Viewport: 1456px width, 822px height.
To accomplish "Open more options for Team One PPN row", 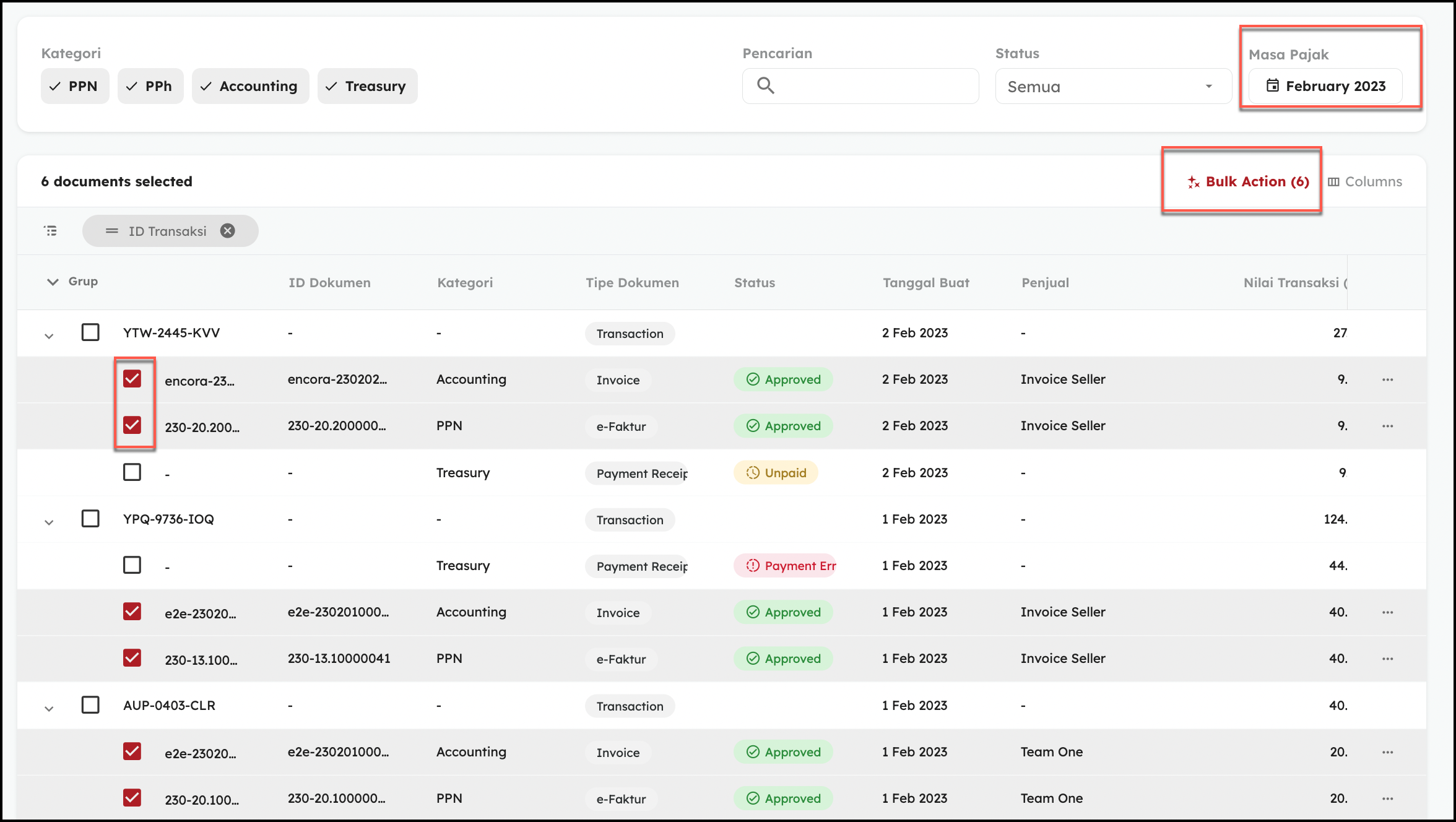I will 1387,798.
